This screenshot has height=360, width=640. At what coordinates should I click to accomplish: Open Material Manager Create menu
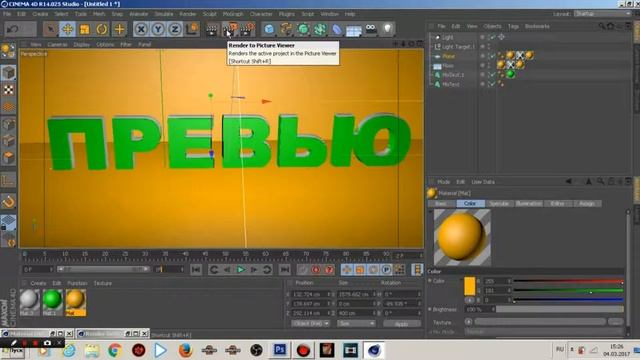coord(38,283)
